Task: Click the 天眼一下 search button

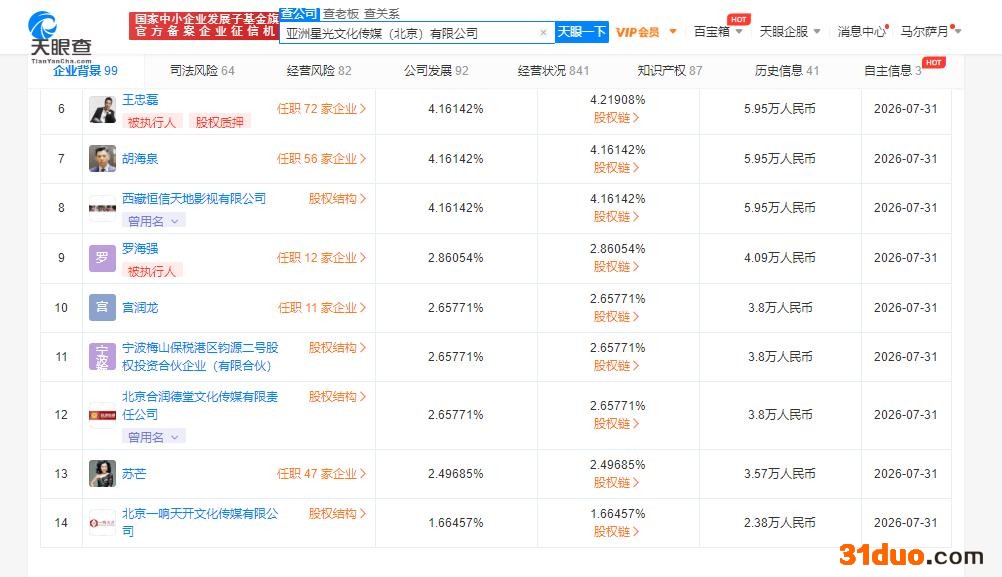Action: (x=581, y=32)
